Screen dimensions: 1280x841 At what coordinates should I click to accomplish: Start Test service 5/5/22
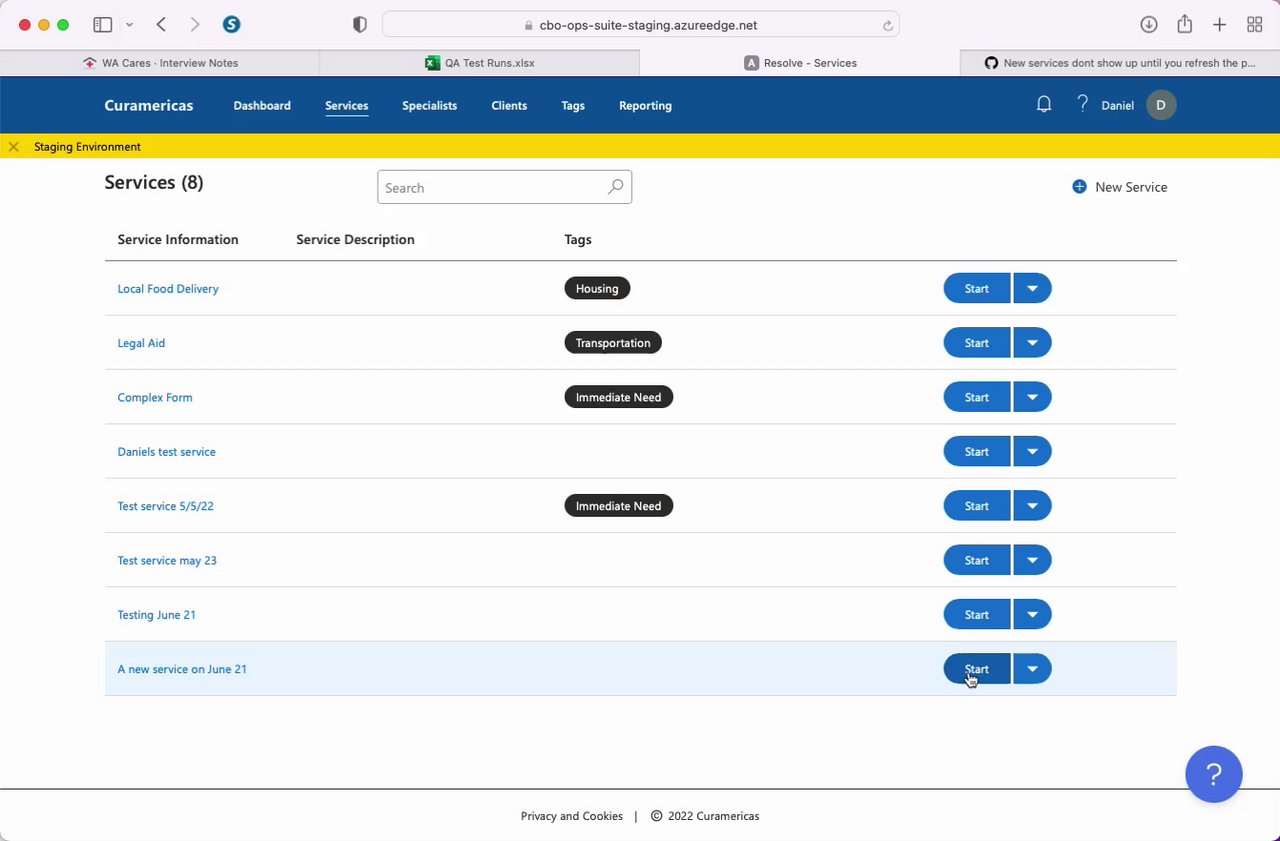pyautogui.click(x=977, y=506)
